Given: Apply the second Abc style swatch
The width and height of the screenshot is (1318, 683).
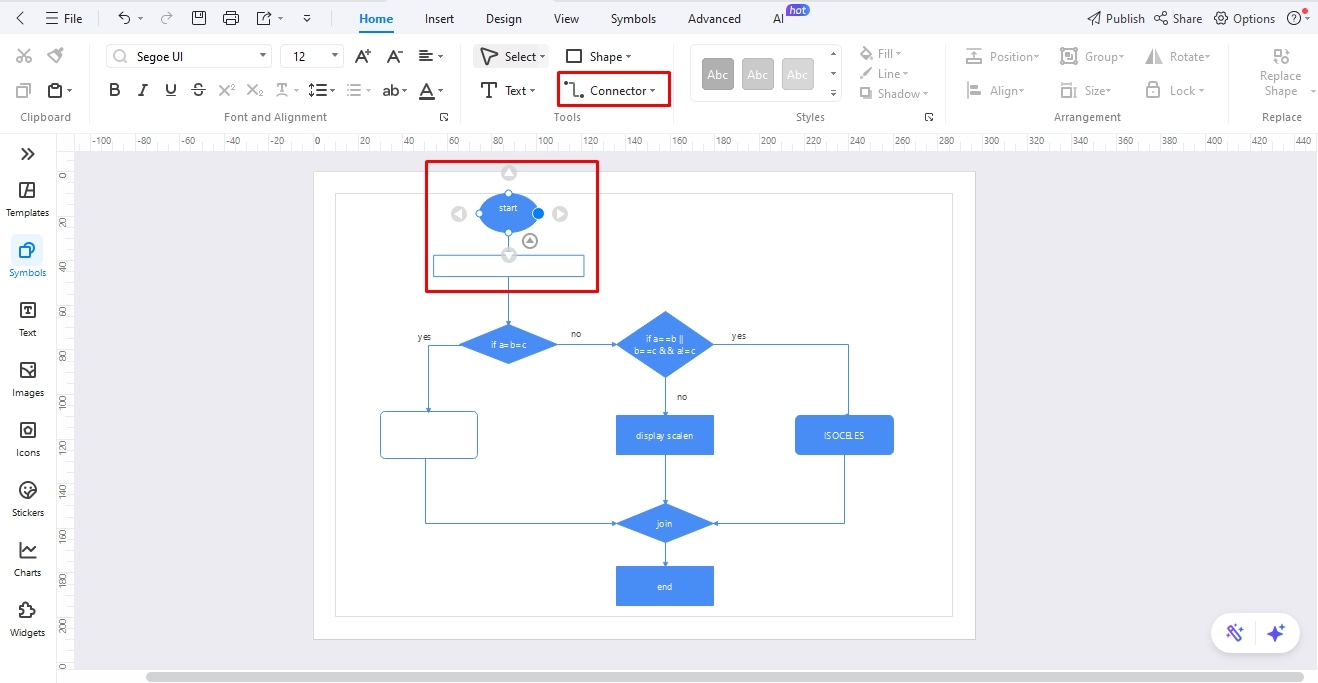Looking at the screenshot, I should tap(758, 74).
